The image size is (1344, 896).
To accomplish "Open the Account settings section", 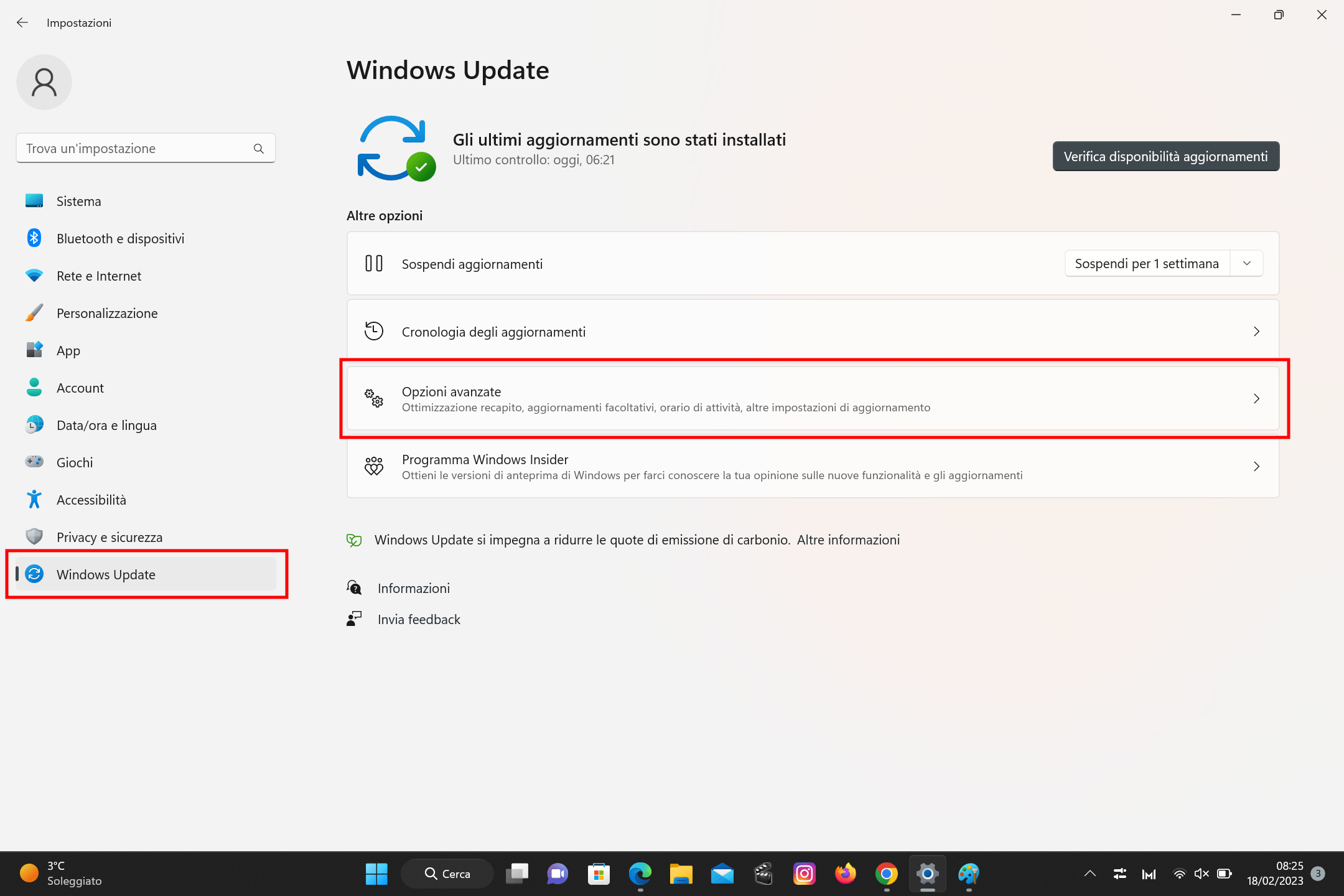I will 80,388.
